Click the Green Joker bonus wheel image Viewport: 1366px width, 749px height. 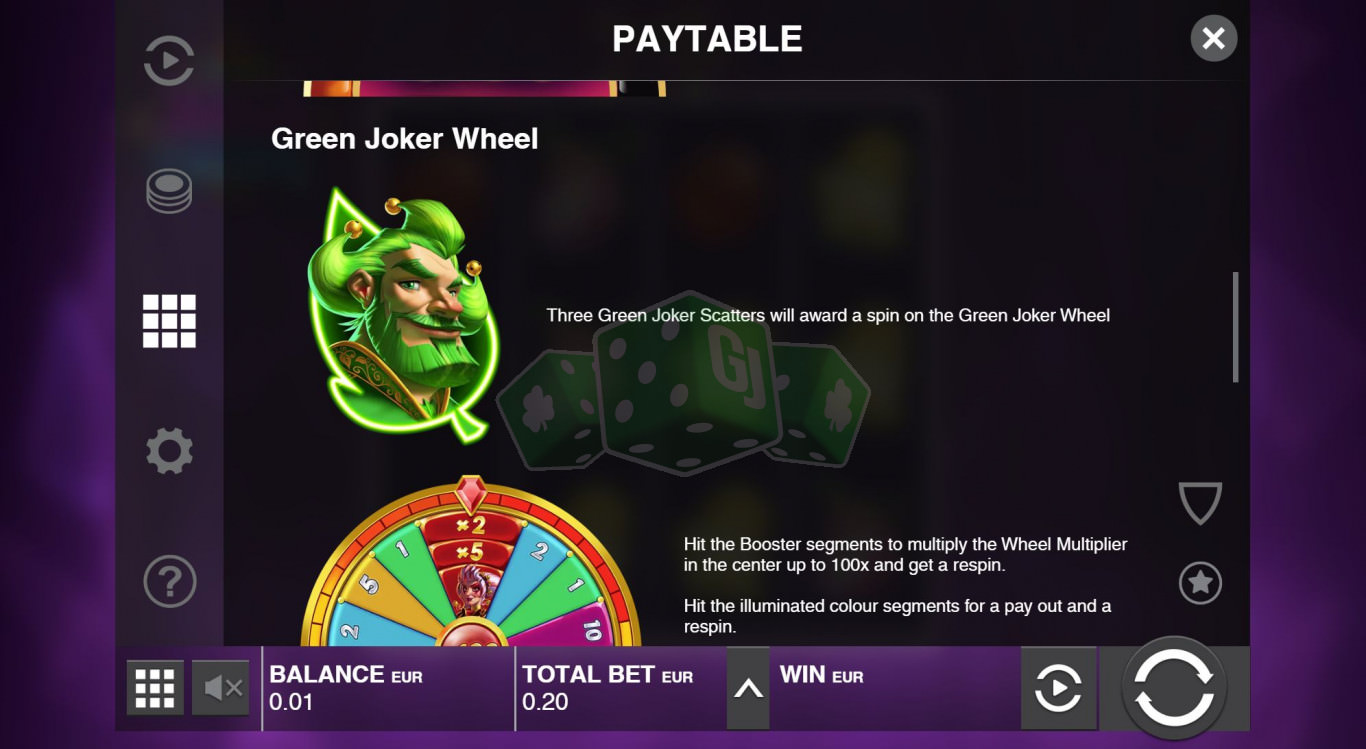coord(470,562)
